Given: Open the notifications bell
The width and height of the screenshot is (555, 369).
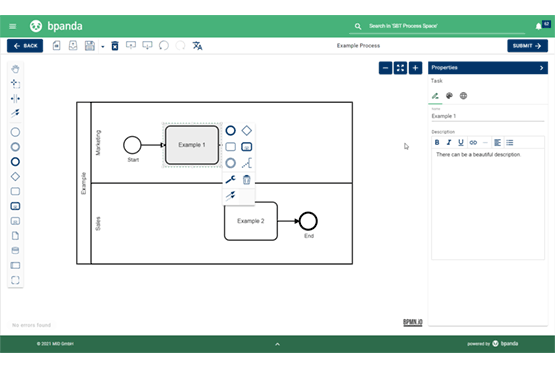Looking at the screenshot, I should 538,26.
